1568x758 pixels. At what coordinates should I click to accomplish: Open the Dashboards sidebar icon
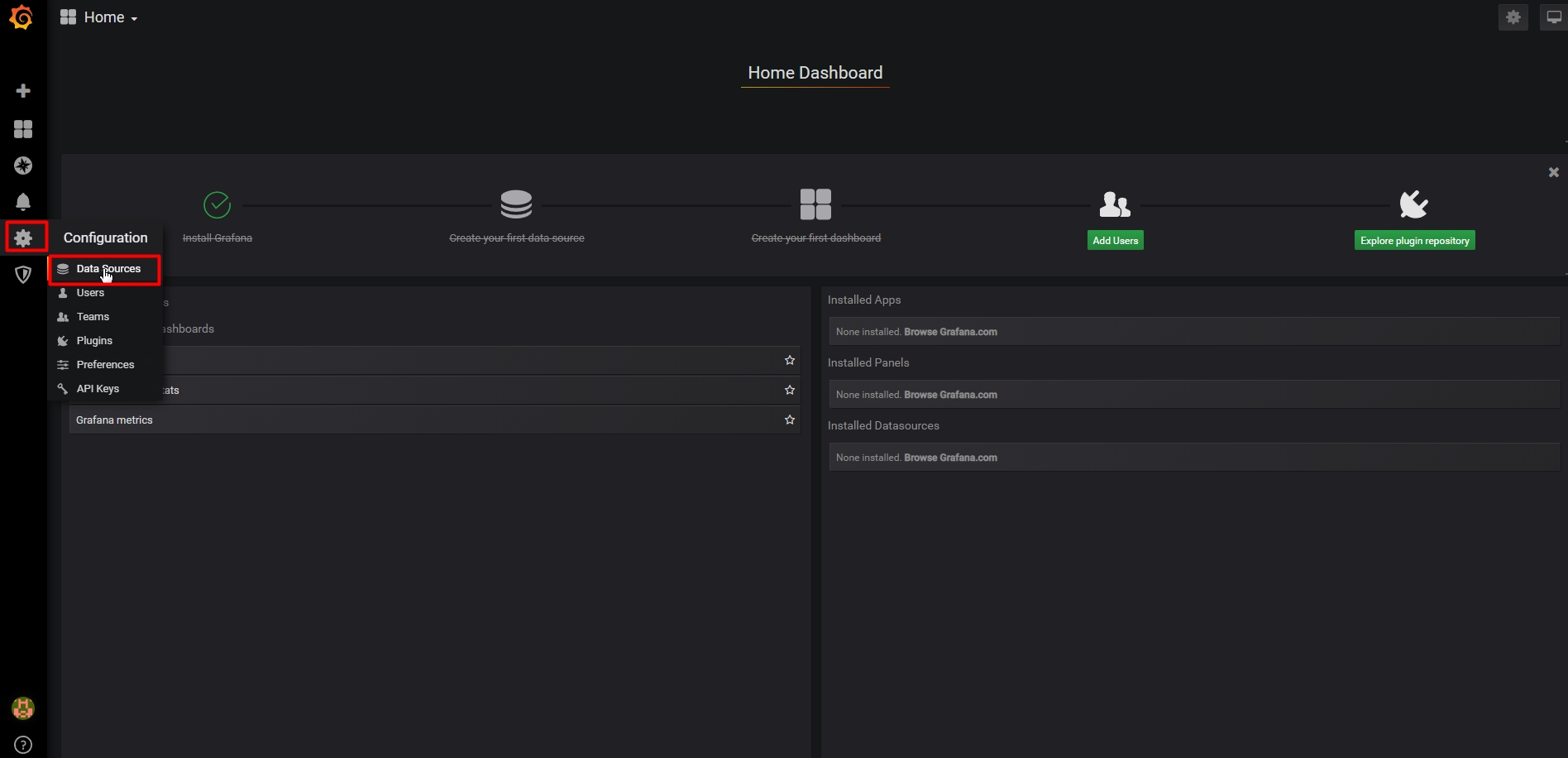[x=23, y=129]
